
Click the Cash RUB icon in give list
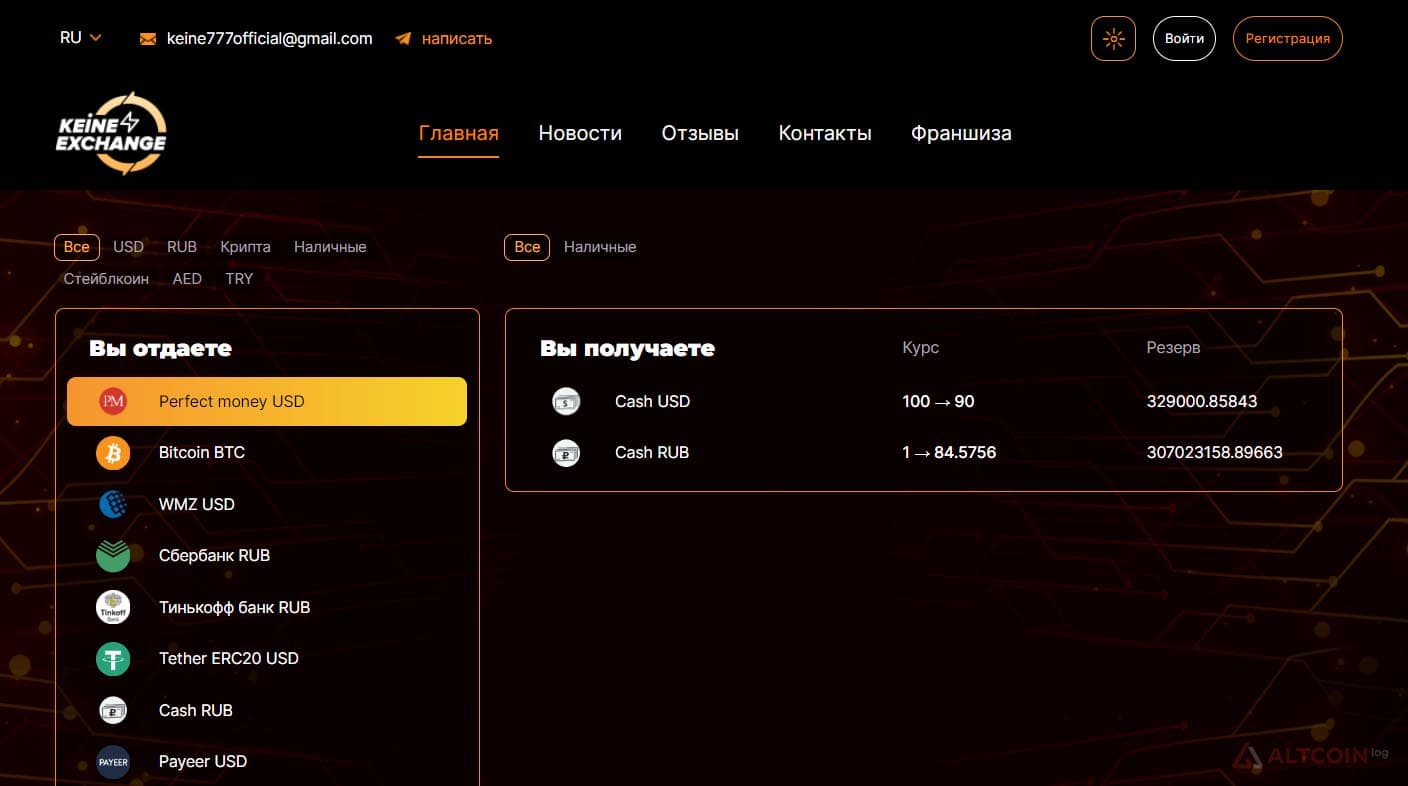point(113,710)
